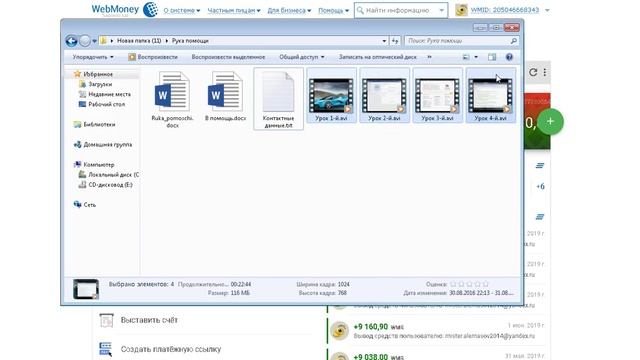
Task: Click 'Воспроизвести выделенное' toolbar button
Action: [x=228, y=57]
